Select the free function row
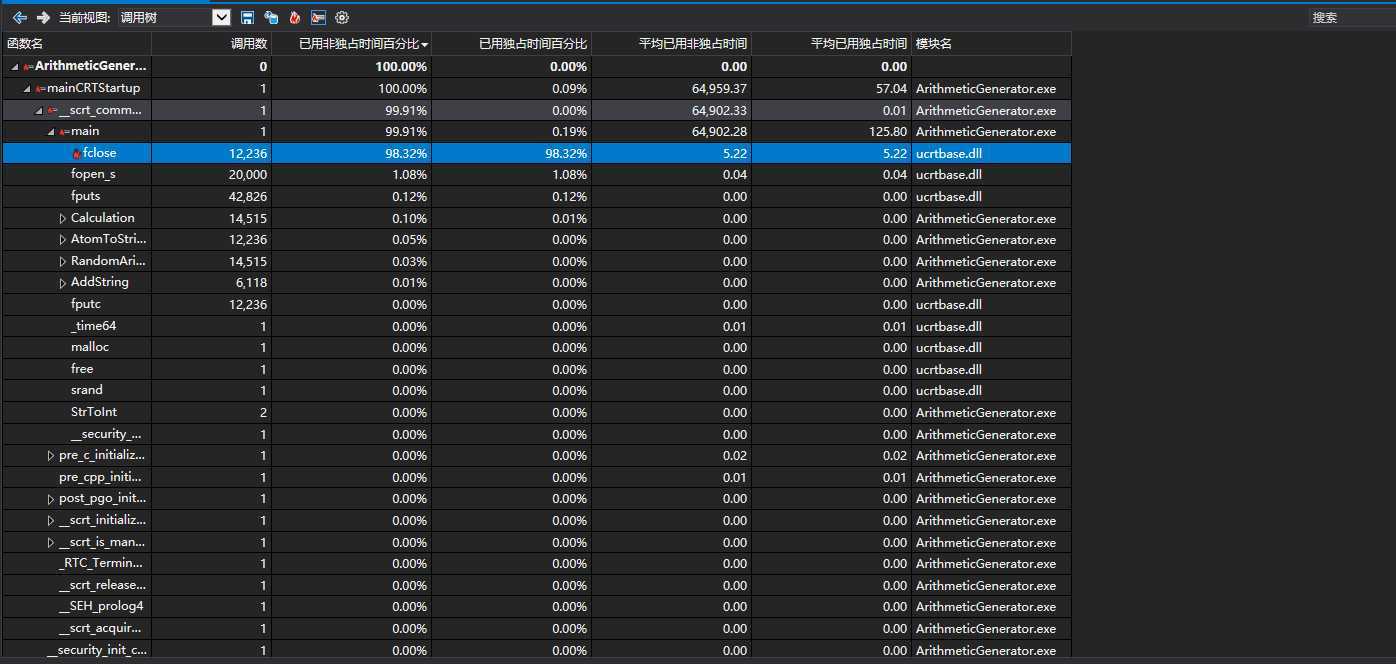The height and width of the screenshot is (664, 1396). (x=536, y=369)
